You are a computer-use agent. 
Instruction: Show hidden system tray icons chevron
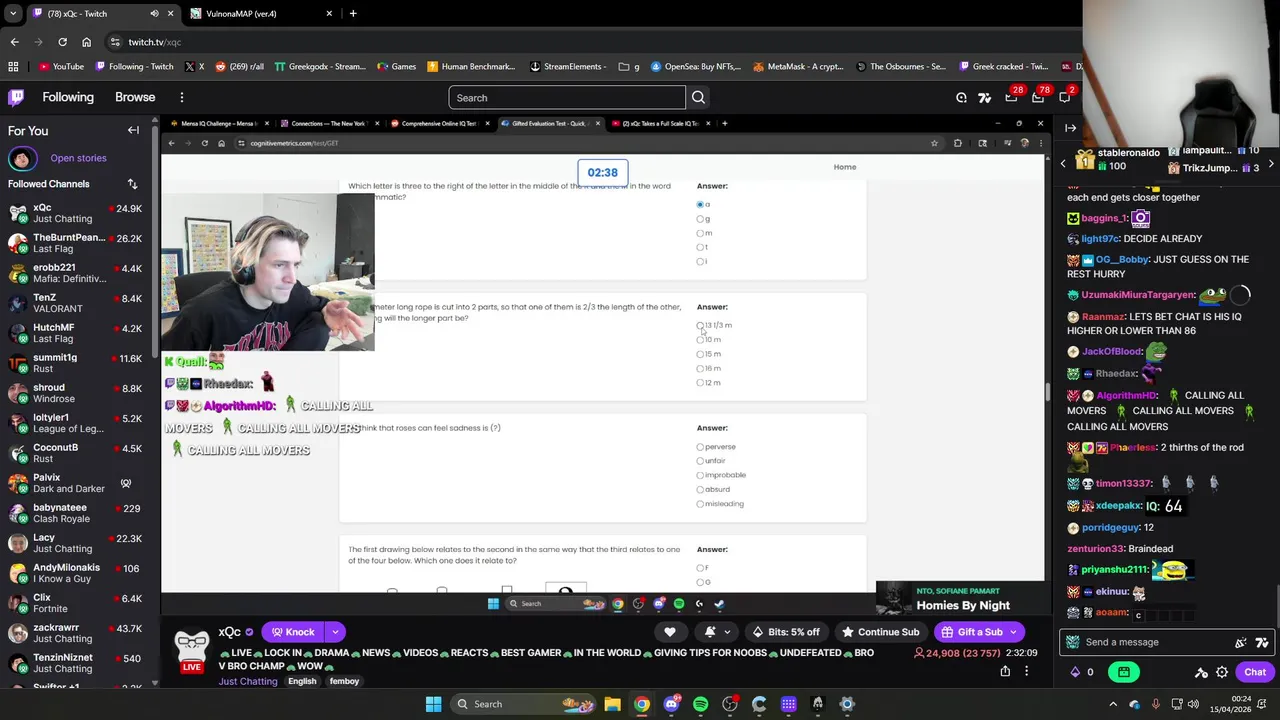click(1115, 704)
